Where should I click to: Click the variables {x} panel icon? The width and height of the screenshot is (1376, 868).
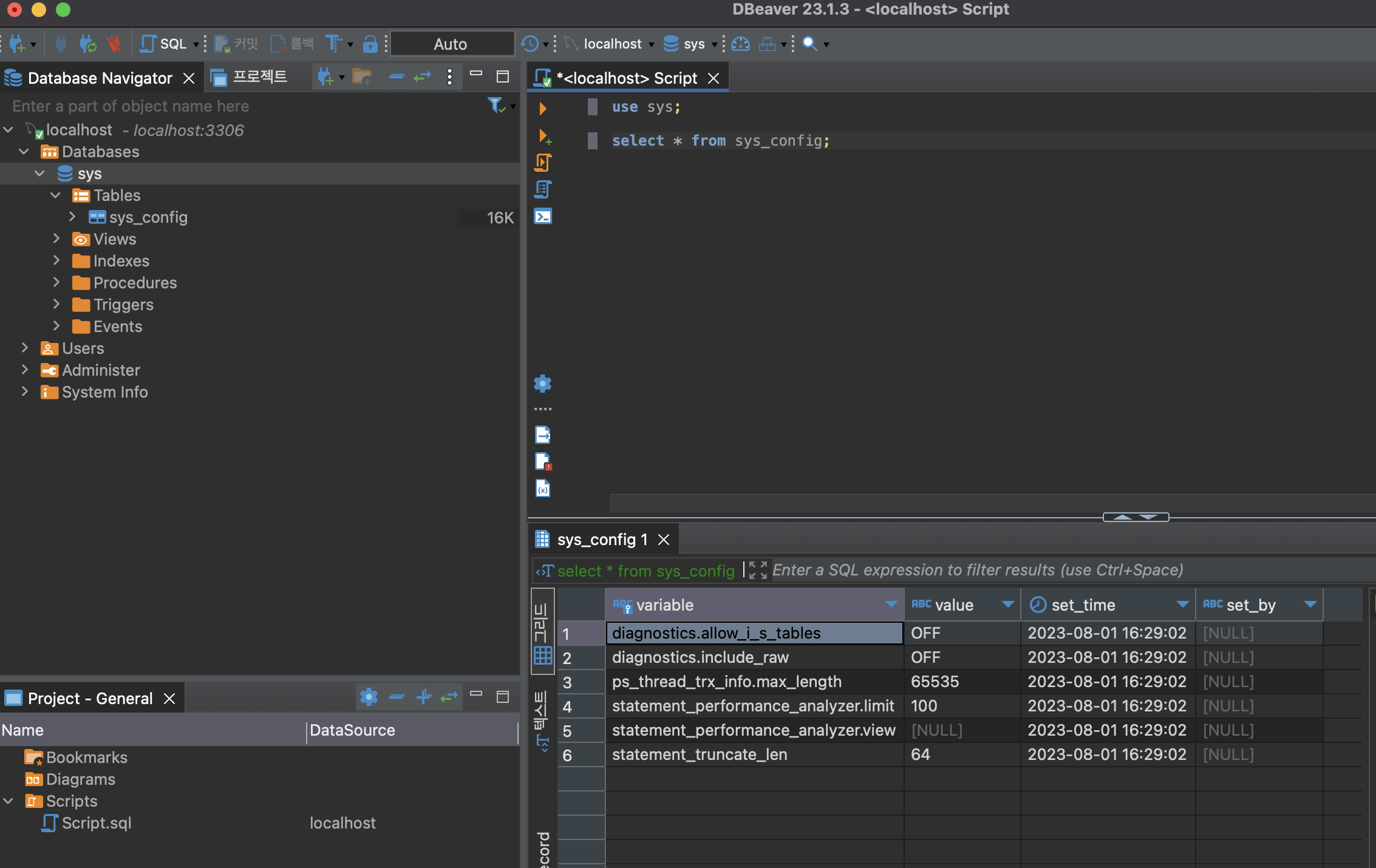pyautogui.click(x=543, y=488)
